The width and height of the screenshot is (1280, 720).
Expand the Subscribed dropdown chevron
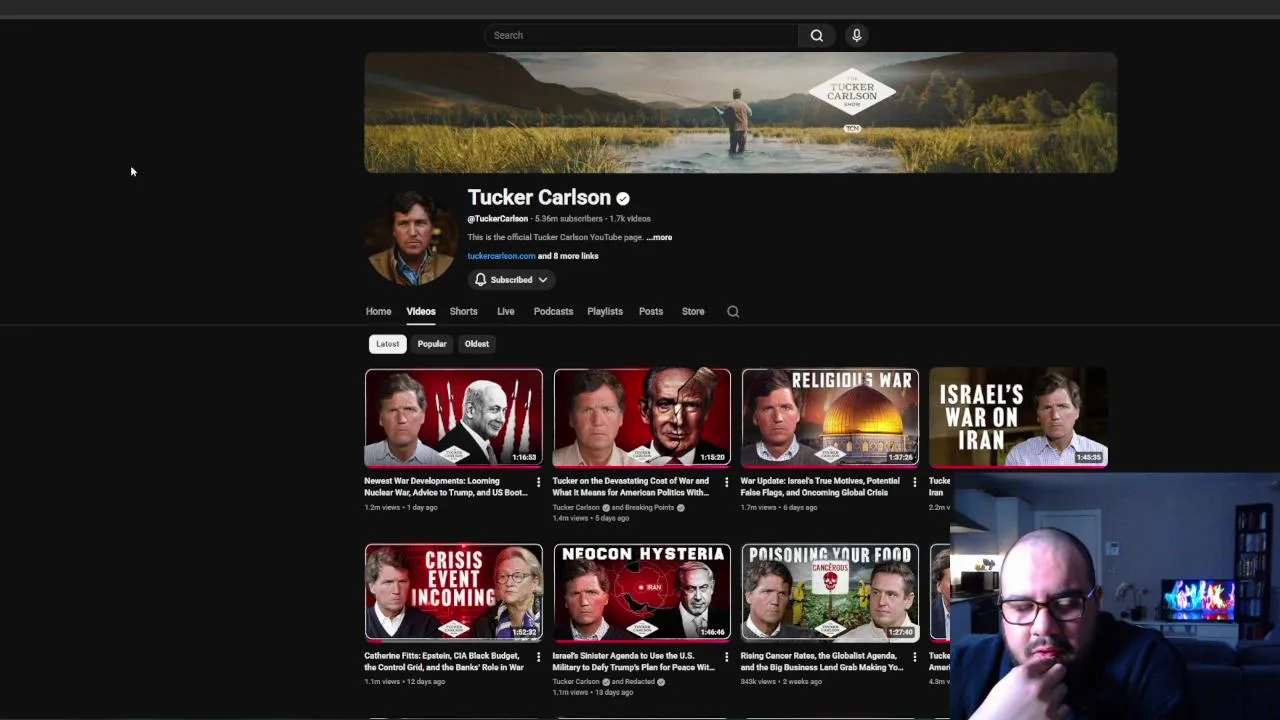pyautogui.click(x=543, y=280)
